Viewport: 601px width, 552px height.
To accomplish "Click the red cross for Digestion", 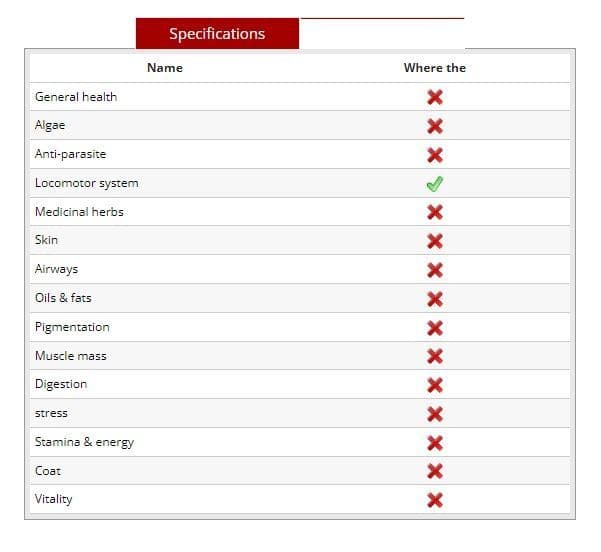I will coord(435,385).
